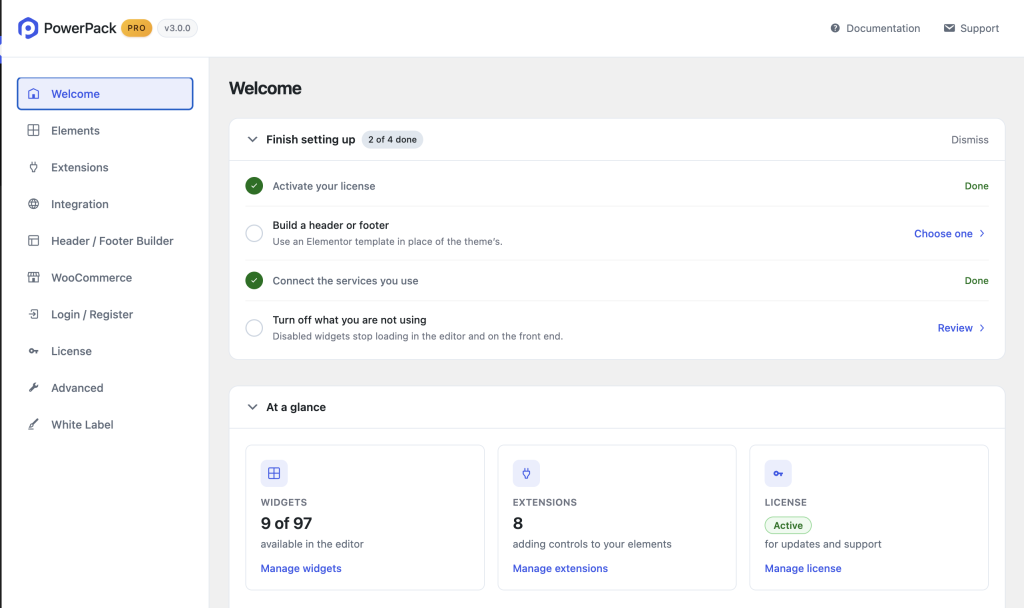The height and width of the screenshot is (608, 1024).
Task: Click the Support envelope icon
Action: click(x=949, y=28)
